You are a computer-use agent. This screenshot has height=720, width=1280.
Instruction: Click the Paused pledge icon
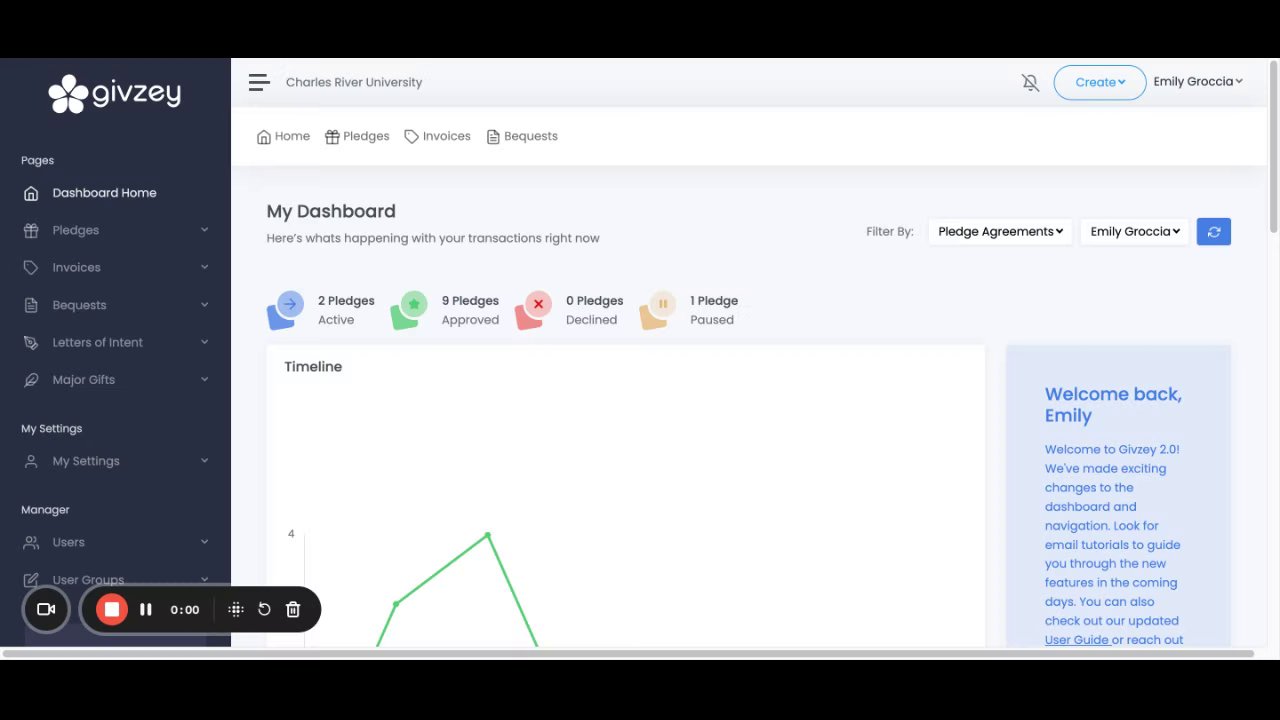pyautogui.click(x=658, y=309)
